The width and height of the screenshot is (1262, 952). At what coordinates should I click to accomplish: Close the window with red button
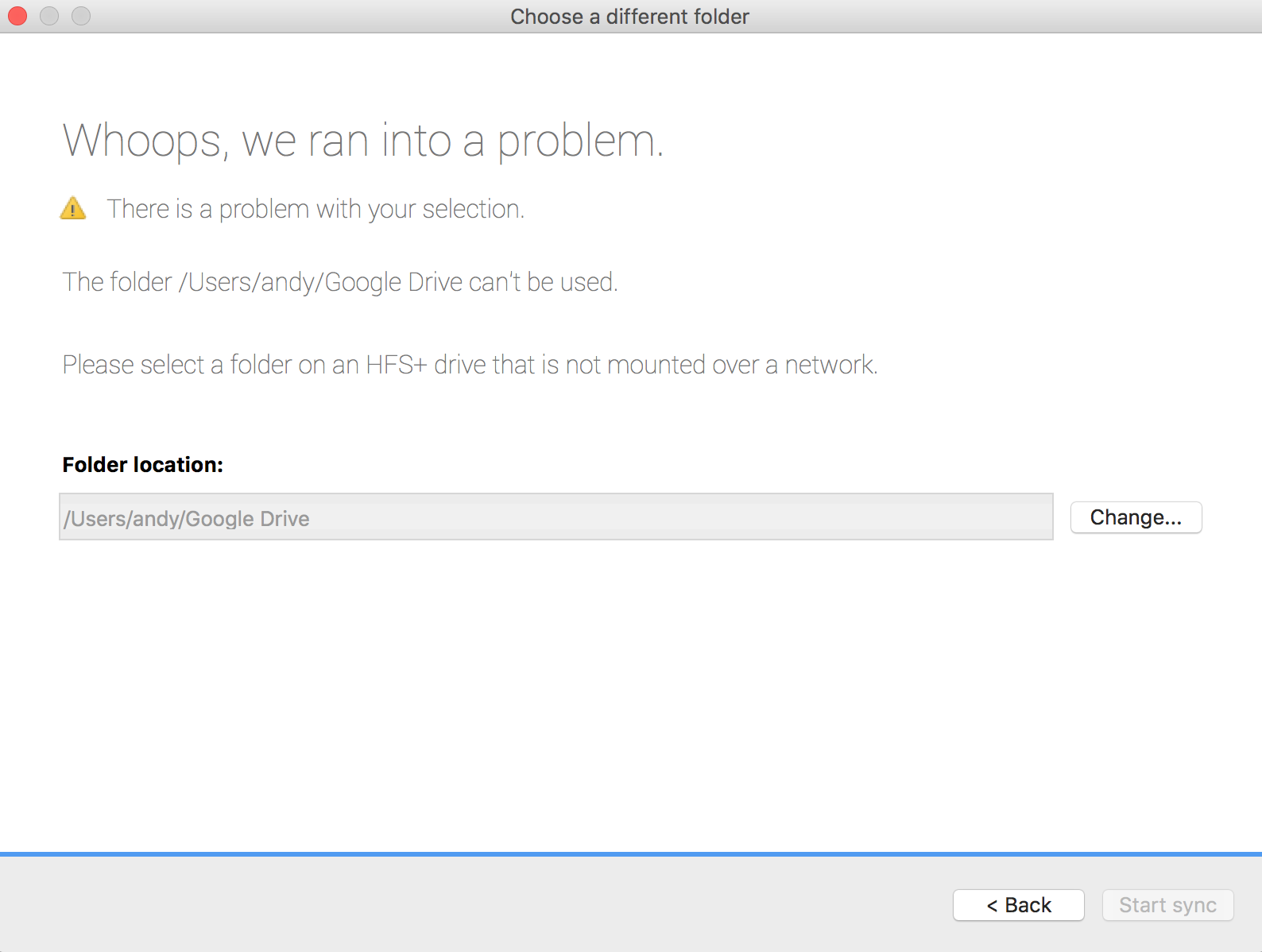coord(17,16)
